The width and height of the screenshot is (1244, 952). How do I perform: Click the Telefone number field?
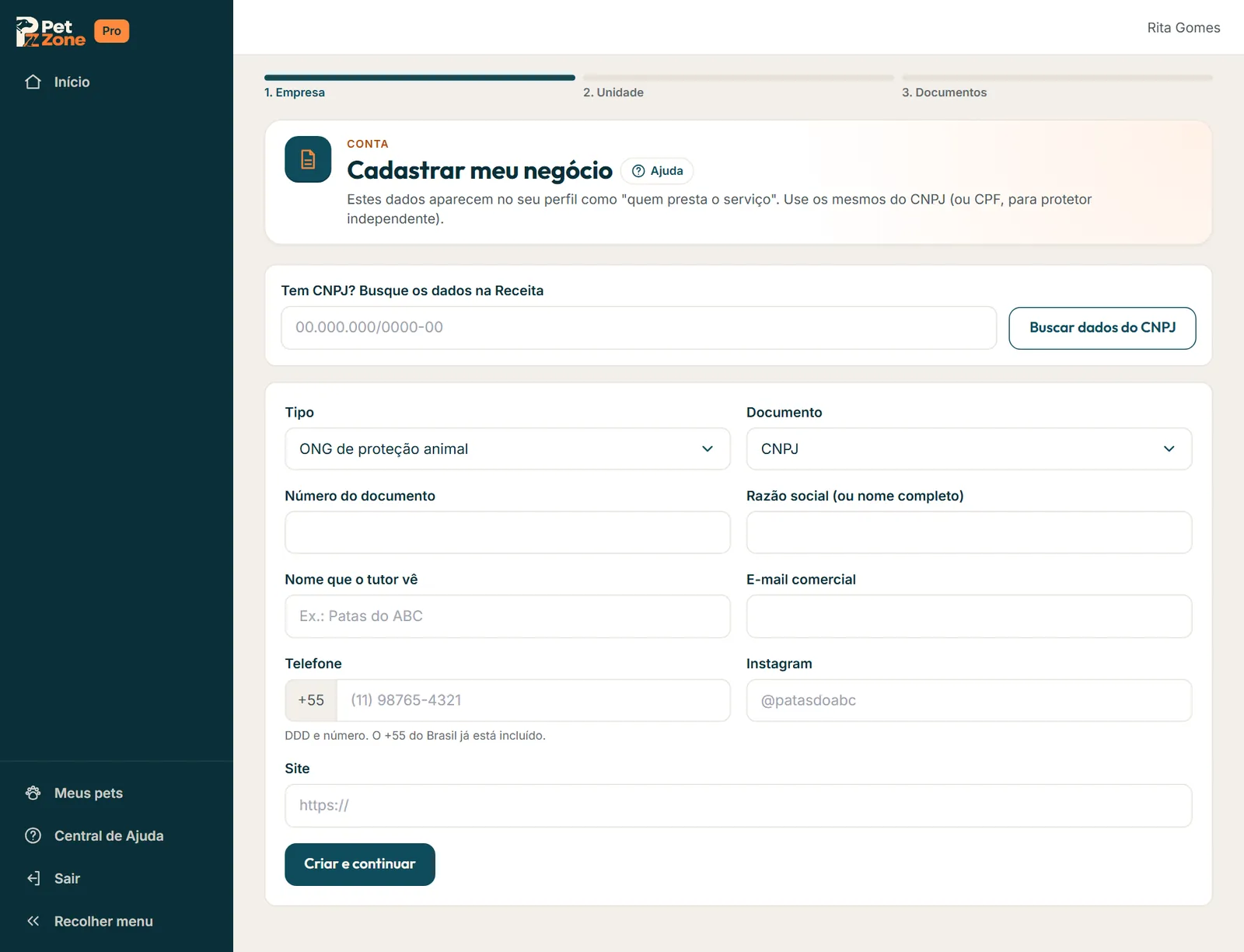(533, 700)
